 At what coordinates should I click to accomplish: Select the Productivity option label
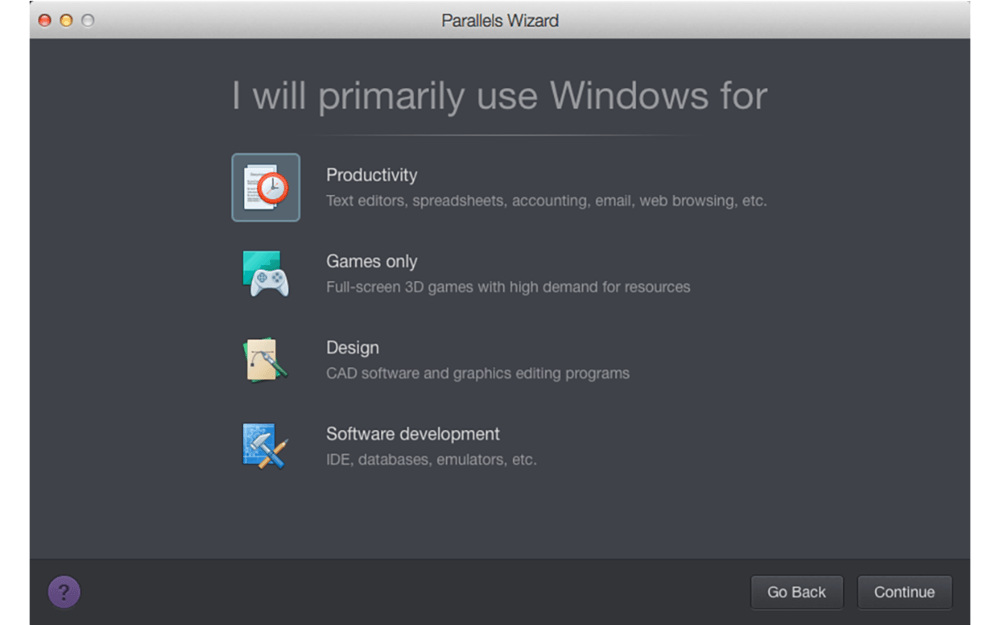372,175
